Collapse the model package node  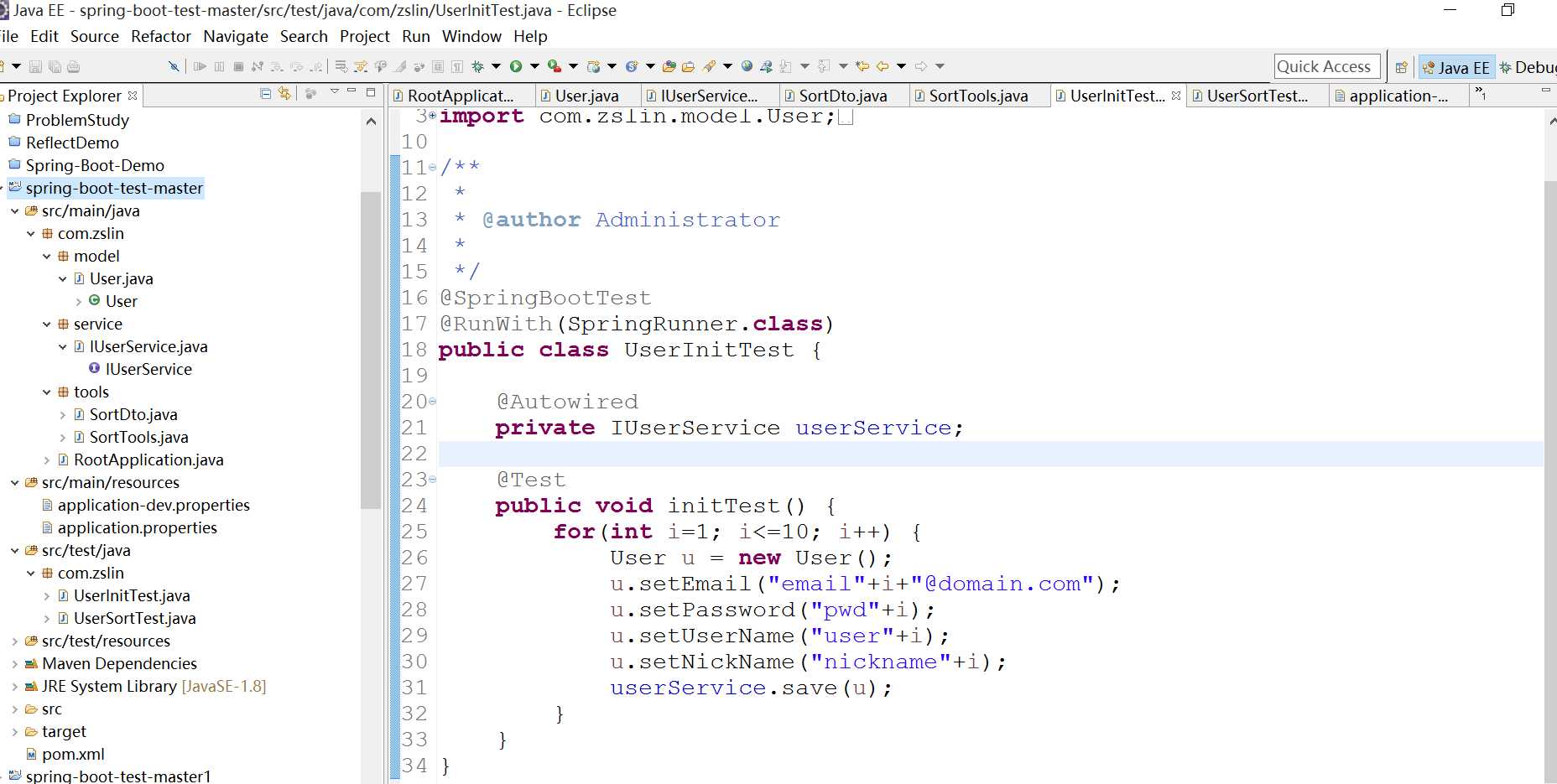(x=46, y=257)
